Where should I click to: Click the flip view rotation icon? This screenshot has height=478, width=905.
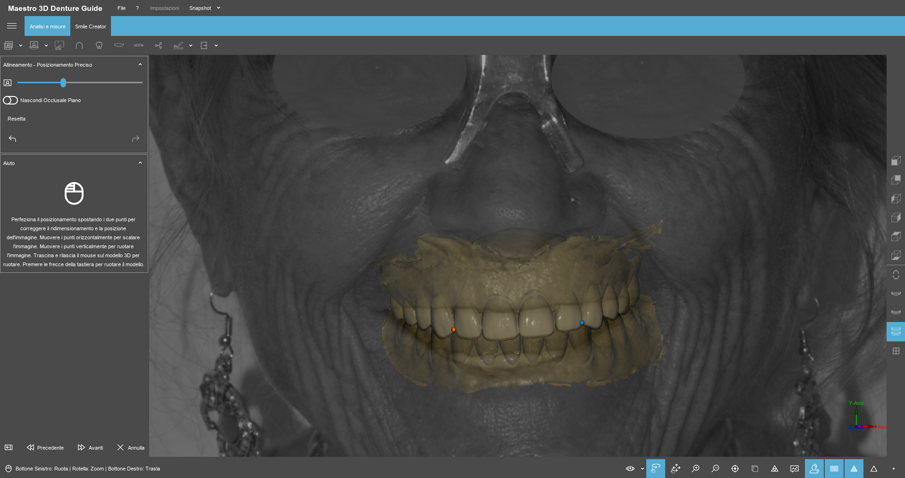[896, 275]
